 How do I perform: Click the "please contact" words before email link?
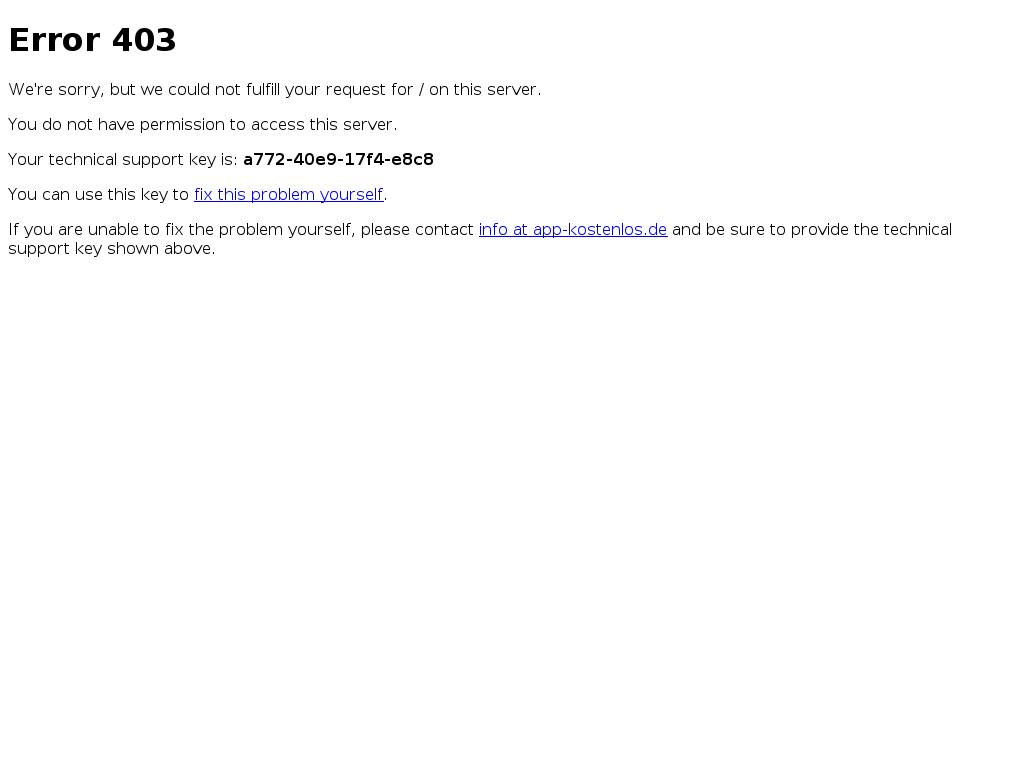pos(417,230)
